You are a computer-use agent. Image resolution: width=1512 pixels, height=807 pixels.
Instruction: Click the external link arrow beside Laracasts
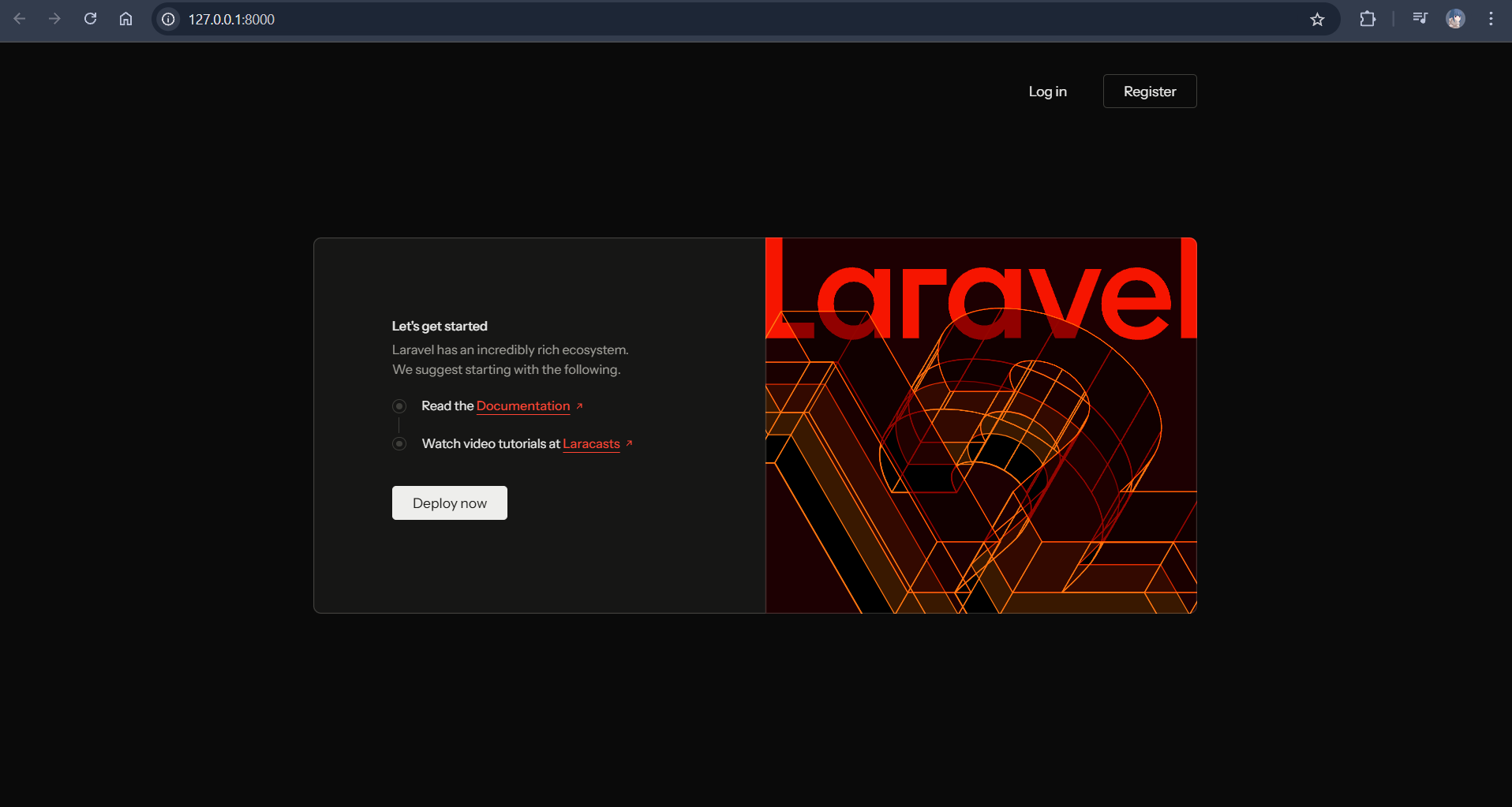tap(628, 443)
